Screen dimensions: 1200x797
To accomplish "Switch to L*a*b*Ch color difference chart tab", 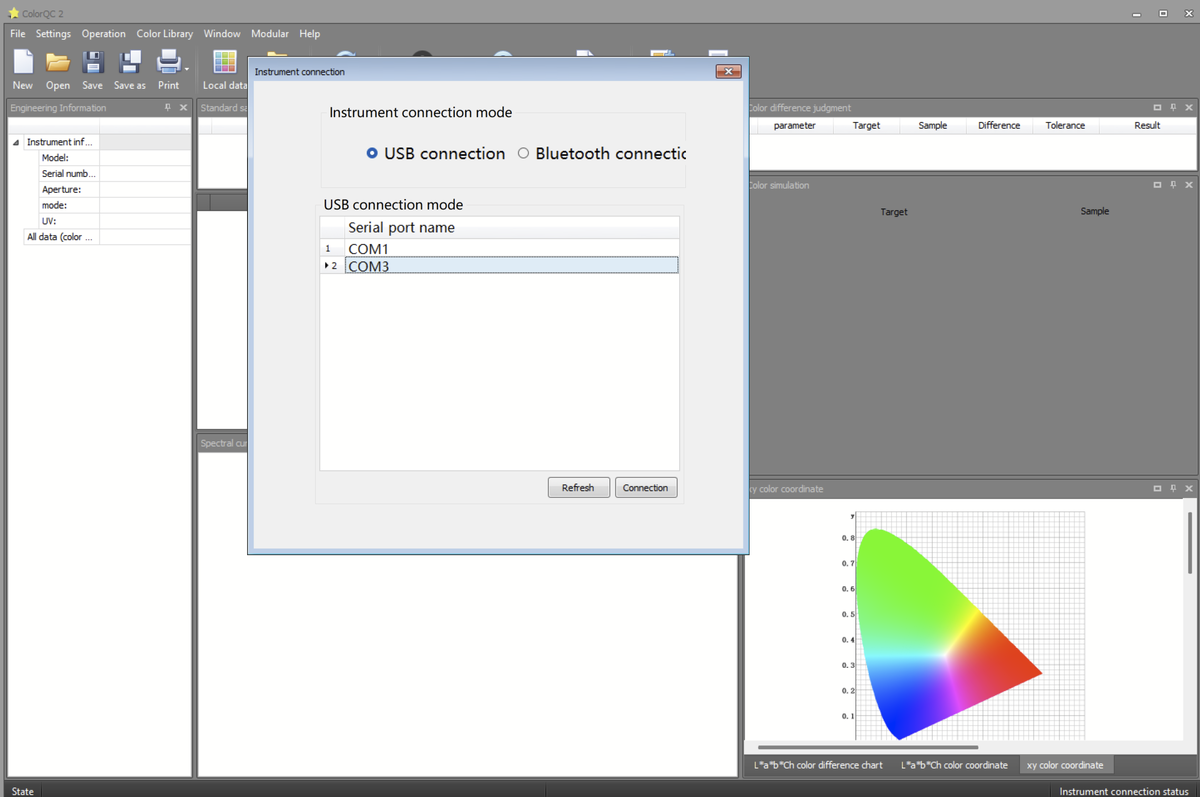I will tap(818, 765).
